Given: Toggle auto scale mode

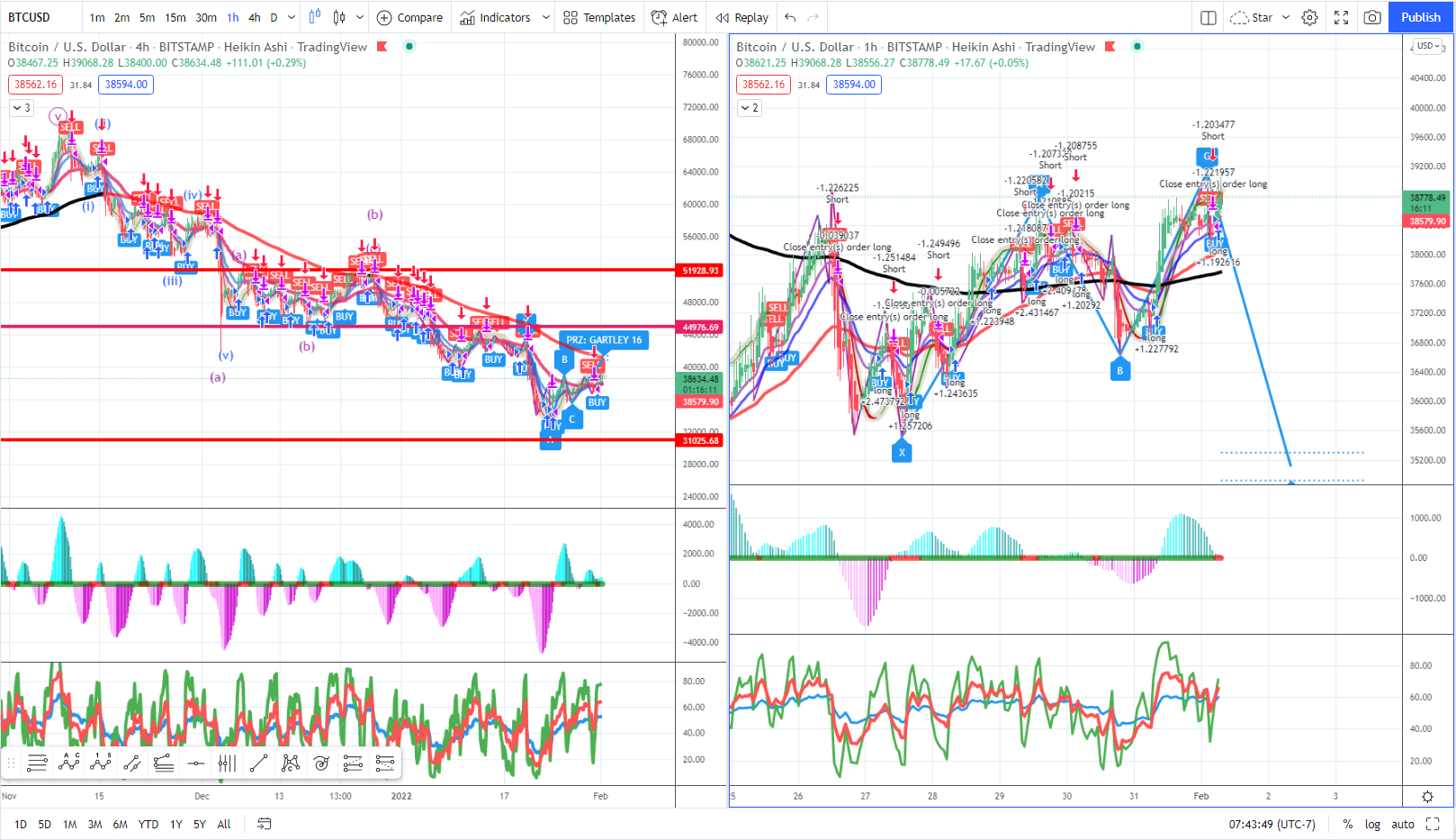Looking at the screenshot, I should [1403, 824].
